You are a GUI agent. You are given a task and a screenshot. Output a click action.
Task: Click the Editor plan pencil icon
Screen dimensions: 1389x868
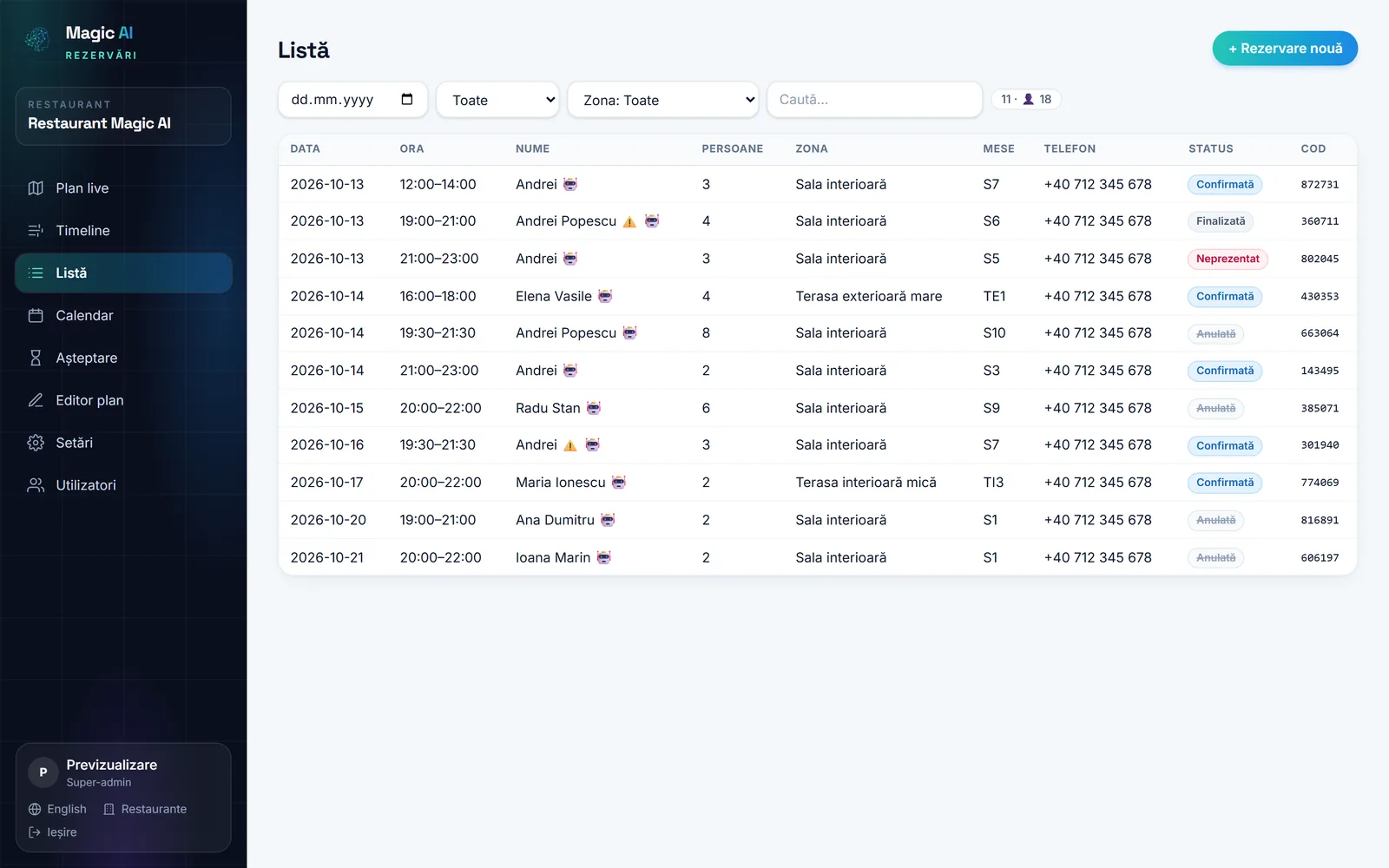[x=36, y=401]
